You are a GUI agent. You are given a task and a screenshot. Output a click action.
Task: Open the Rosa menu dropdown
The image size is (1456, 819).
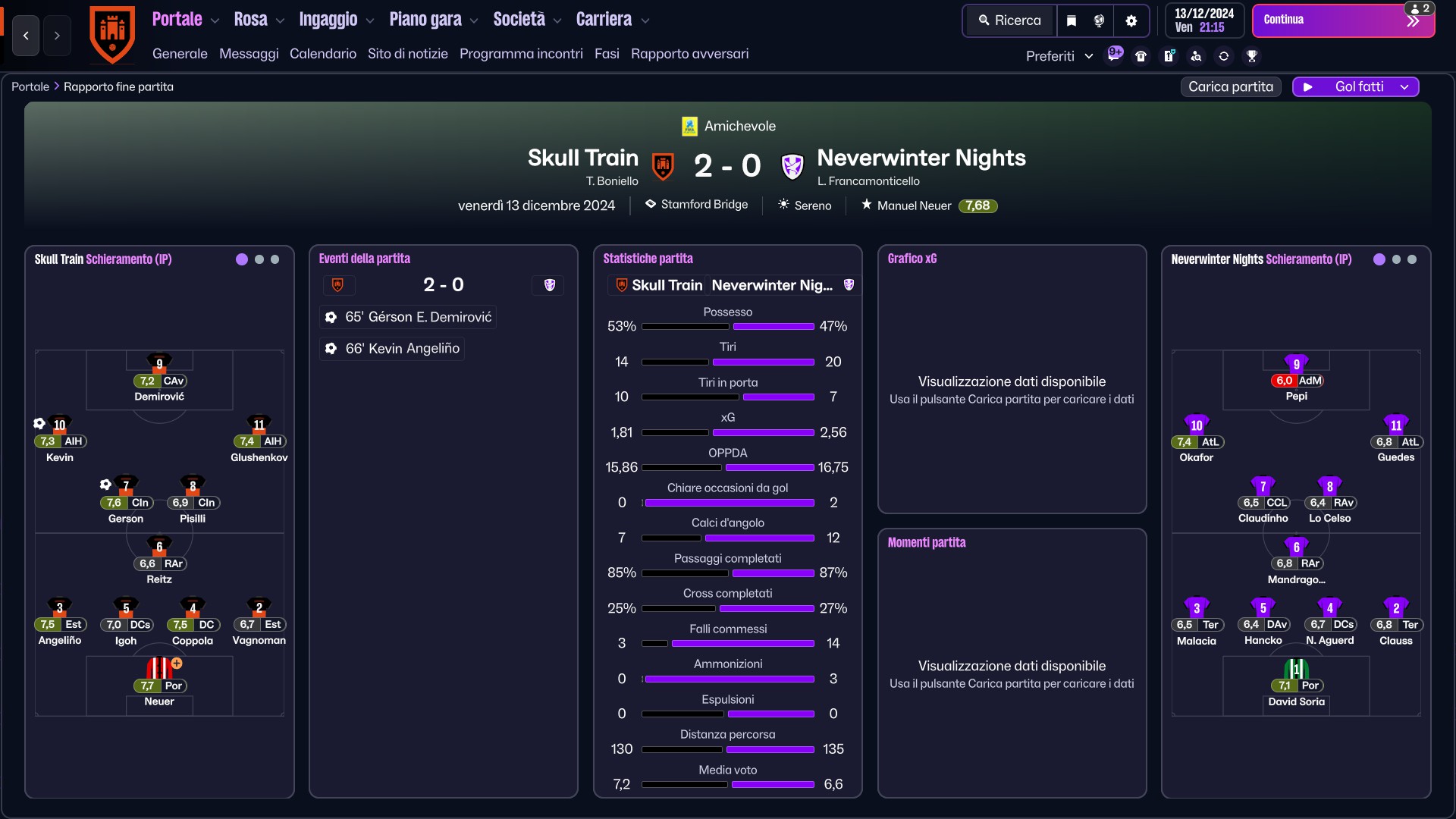pyautogui.click(x=259, y=20)
